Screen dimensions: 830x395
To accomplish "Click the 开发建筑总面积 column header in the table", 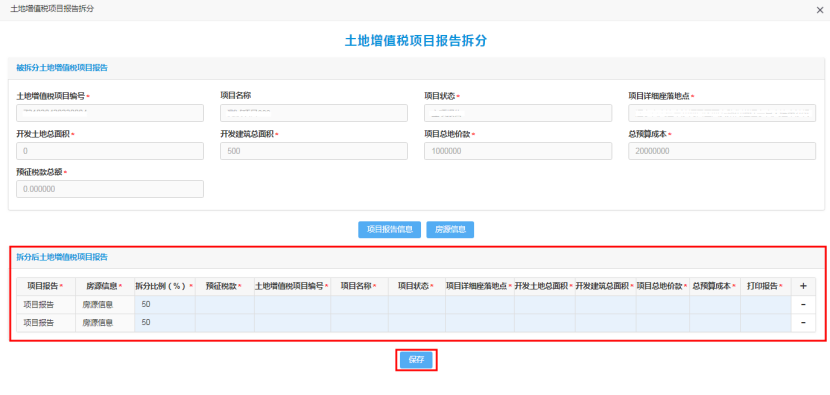I will [x=606, y=286].
